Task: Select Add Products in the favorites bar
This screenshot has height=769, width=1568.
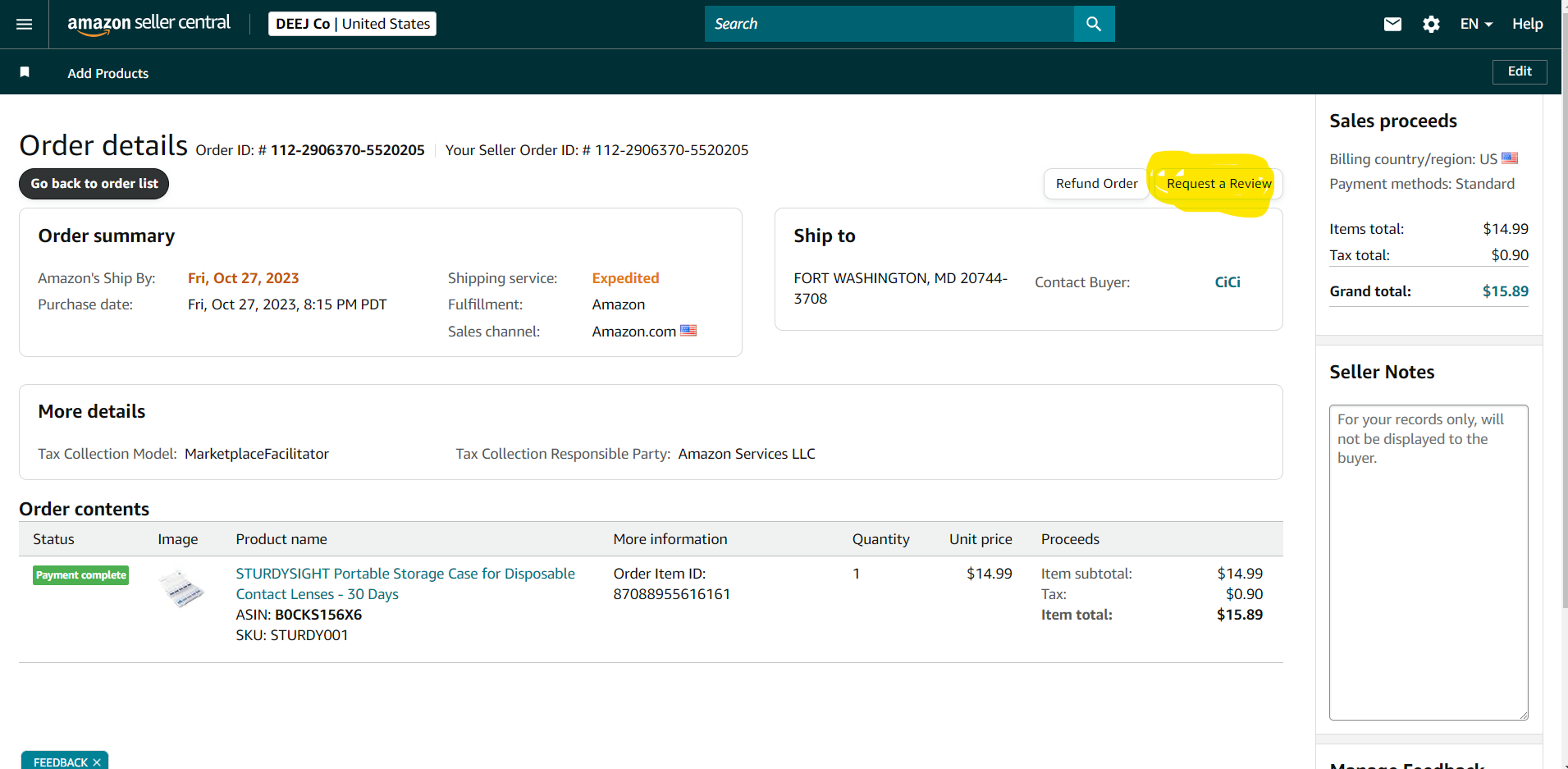Action: point(108,73)
